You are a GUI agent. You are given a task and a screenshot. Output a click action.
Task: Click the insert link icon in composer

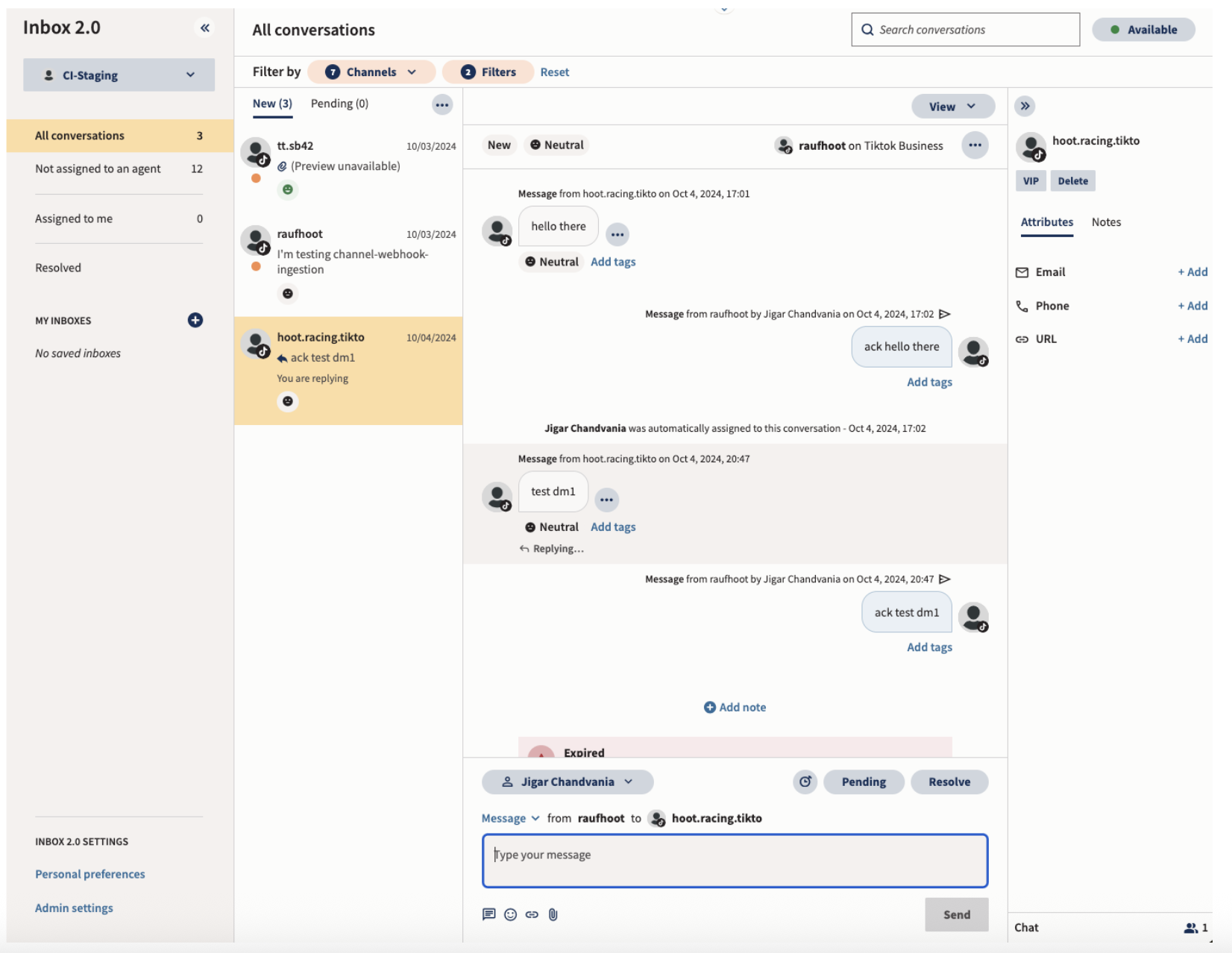click(532, 914)
